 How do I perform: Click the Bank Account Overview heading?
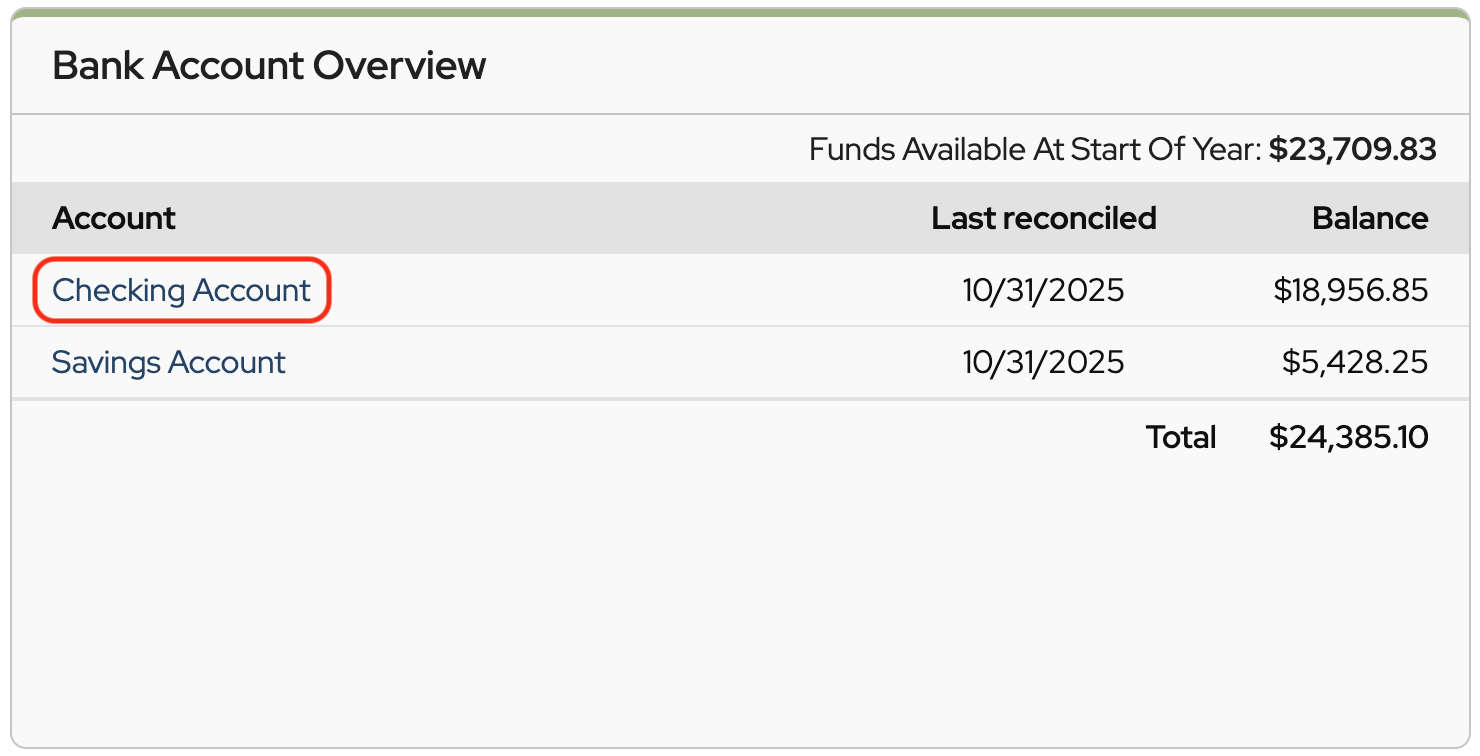tap(268, 66)
